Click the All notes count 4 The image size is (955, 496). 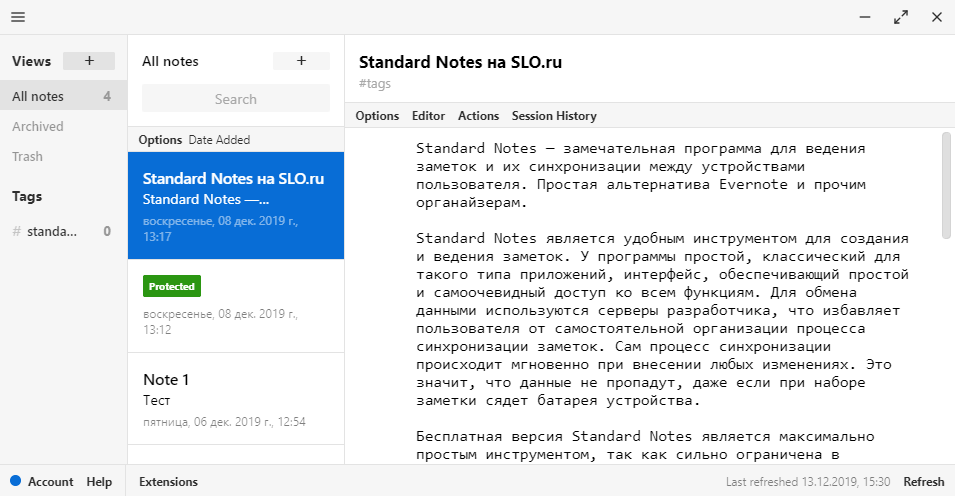(107, 96)
